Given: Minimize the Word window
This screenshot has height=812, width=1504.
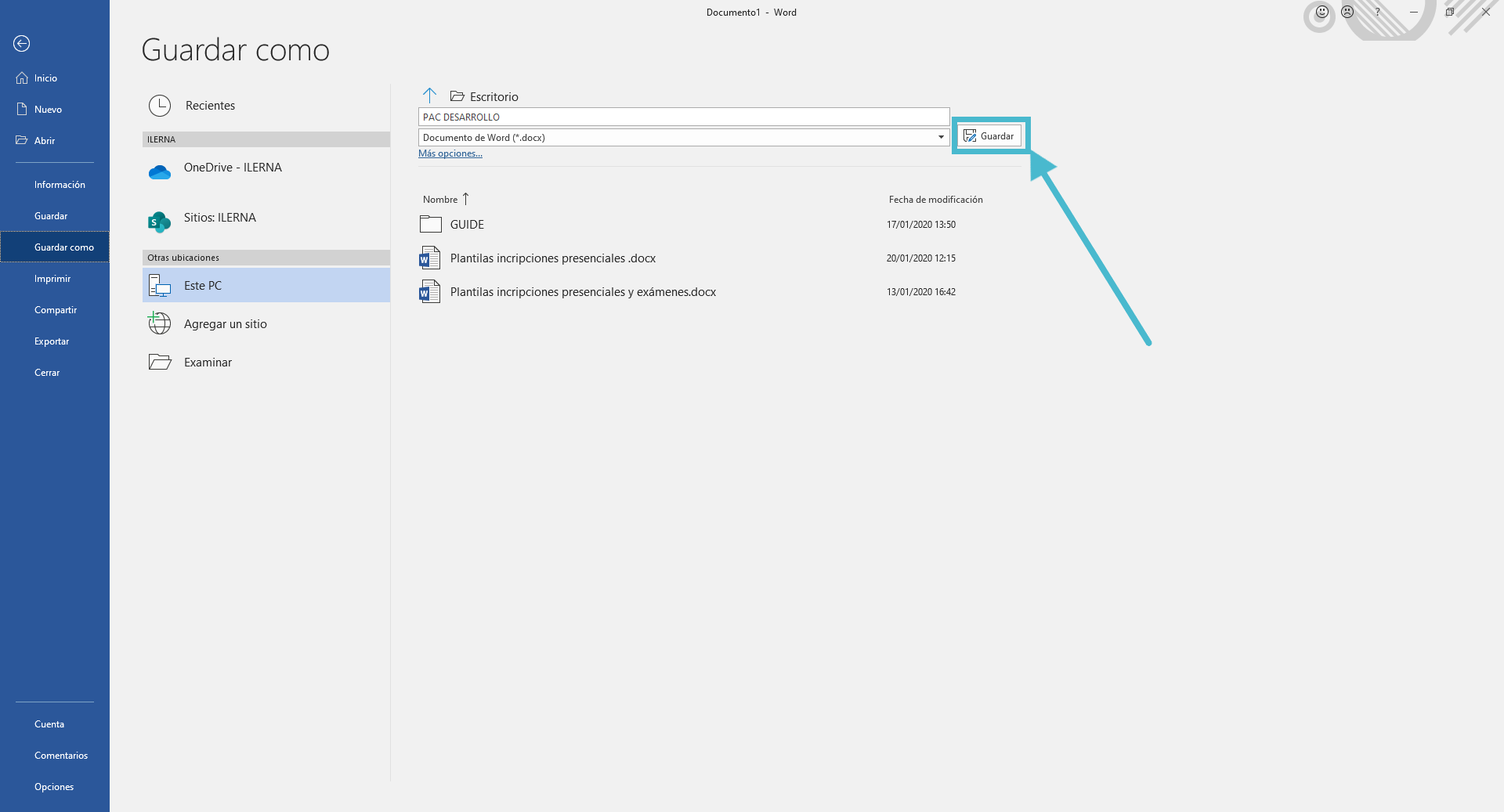Looking at the screenshot, I should pyautogui.click(x=1414, y=12).
